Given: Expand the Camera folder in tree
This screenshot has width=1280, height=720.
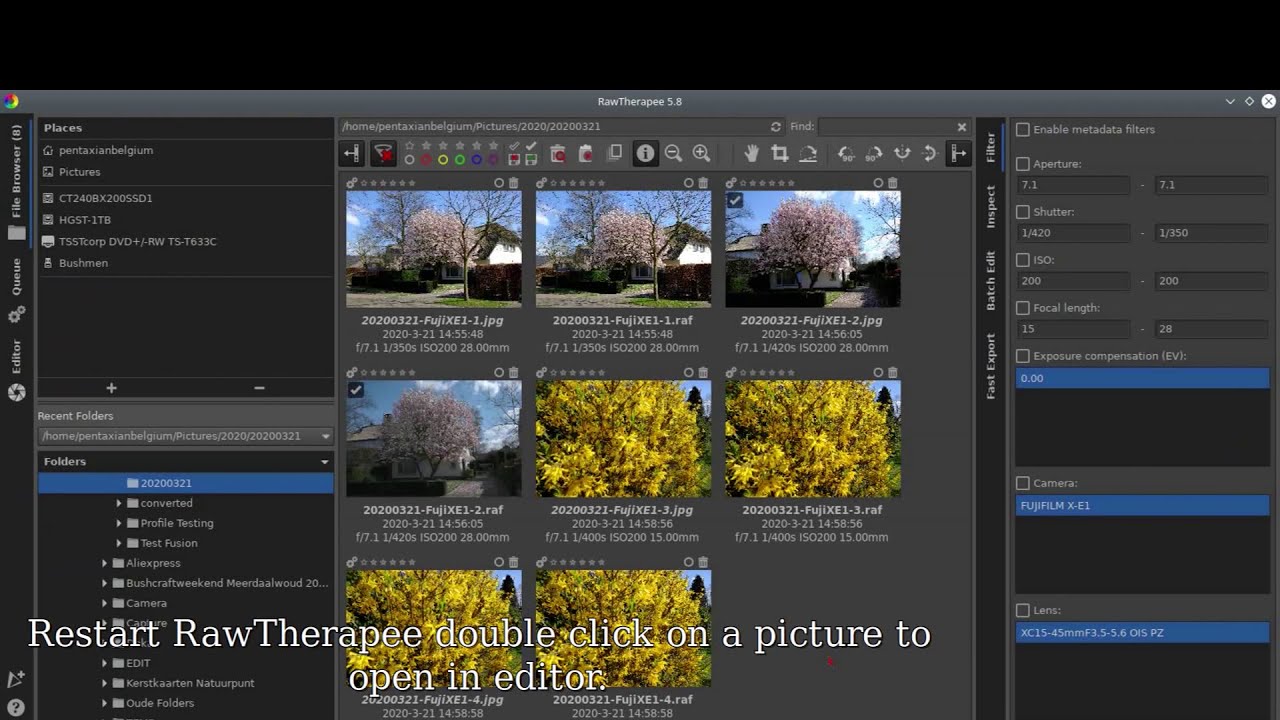Looking at the screenshot, I should coord(105,603).
